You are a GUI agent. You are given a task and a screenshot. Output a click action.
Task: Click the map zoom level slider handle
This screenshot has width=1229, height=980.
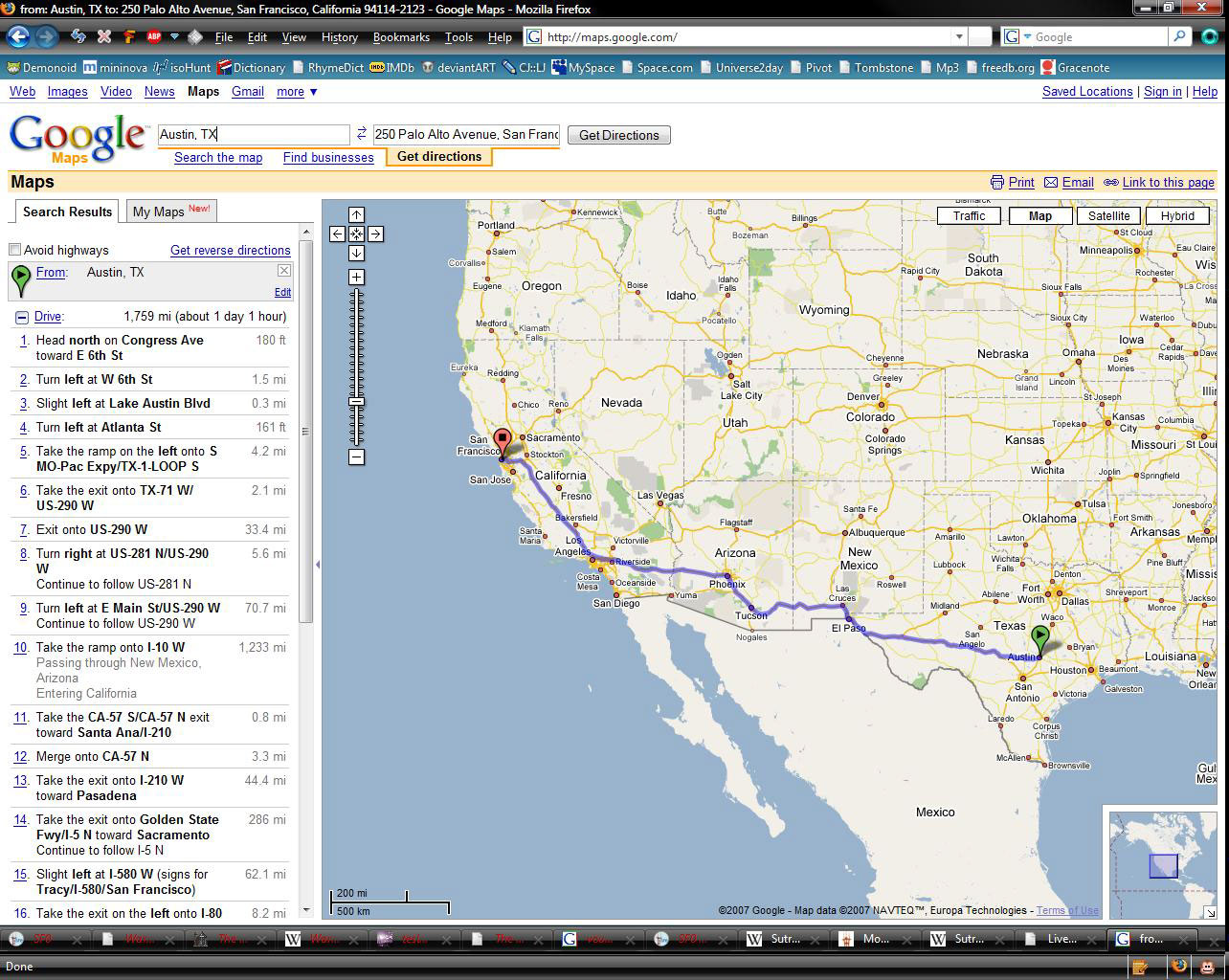coord(356,402)
